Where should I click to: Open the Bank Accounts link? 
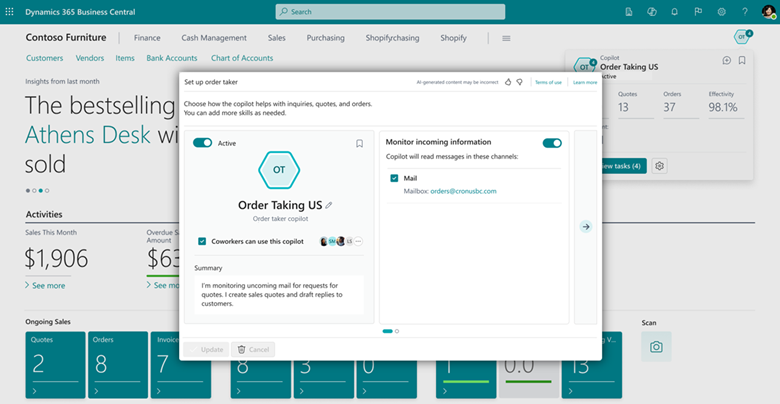[172, 58]
